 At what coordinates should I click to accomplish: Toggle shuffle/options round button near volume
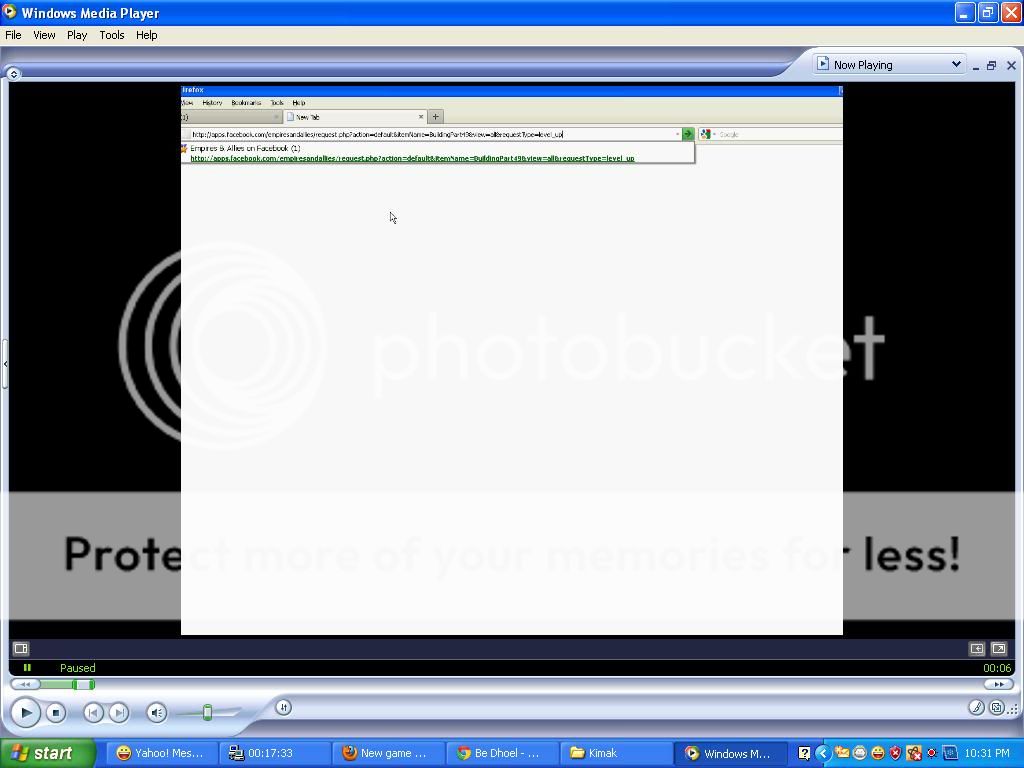[283, 707]
